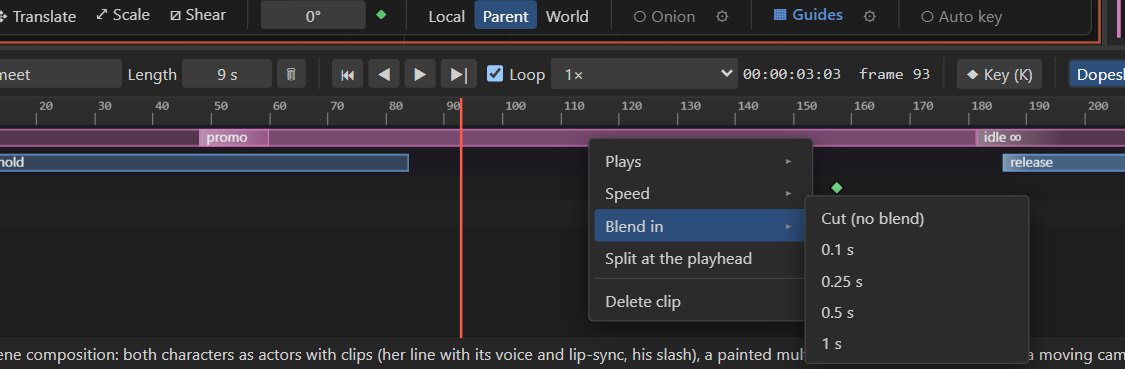Viewport: 1125px width, 369px height.
Task: Open Guides settings gear
Action: click(870, 17)
